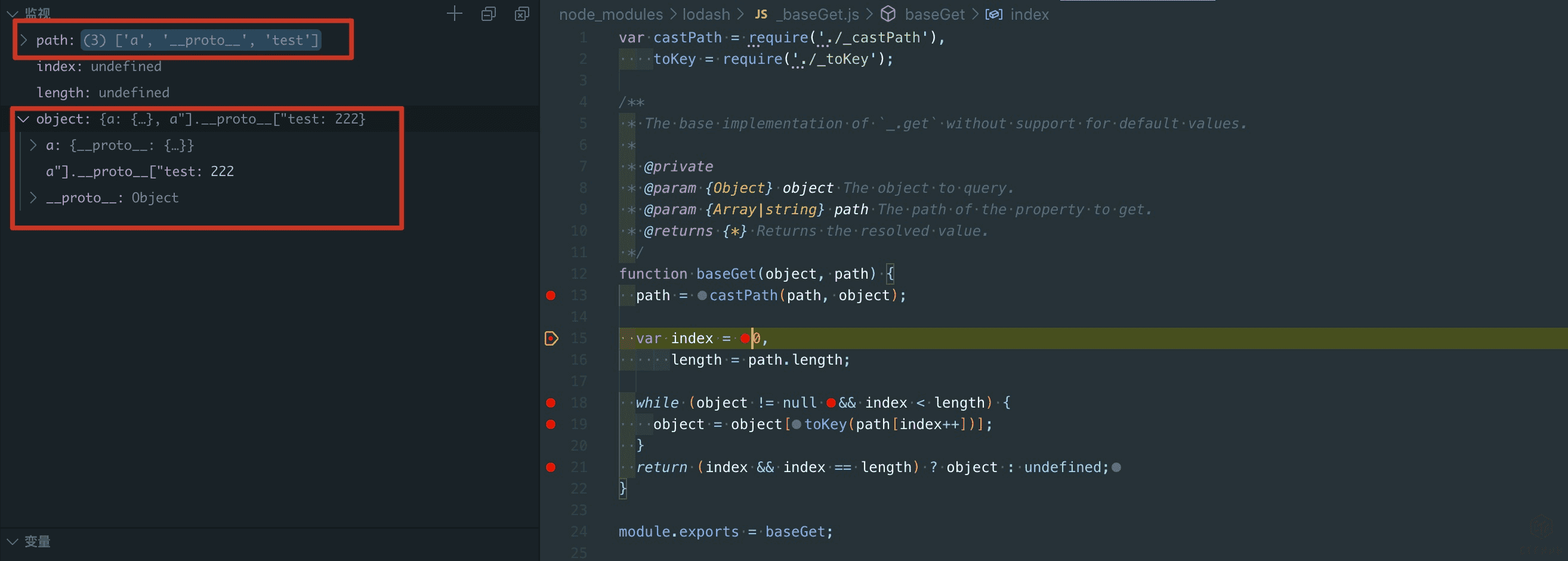Collapse the object watch expression

24,119
